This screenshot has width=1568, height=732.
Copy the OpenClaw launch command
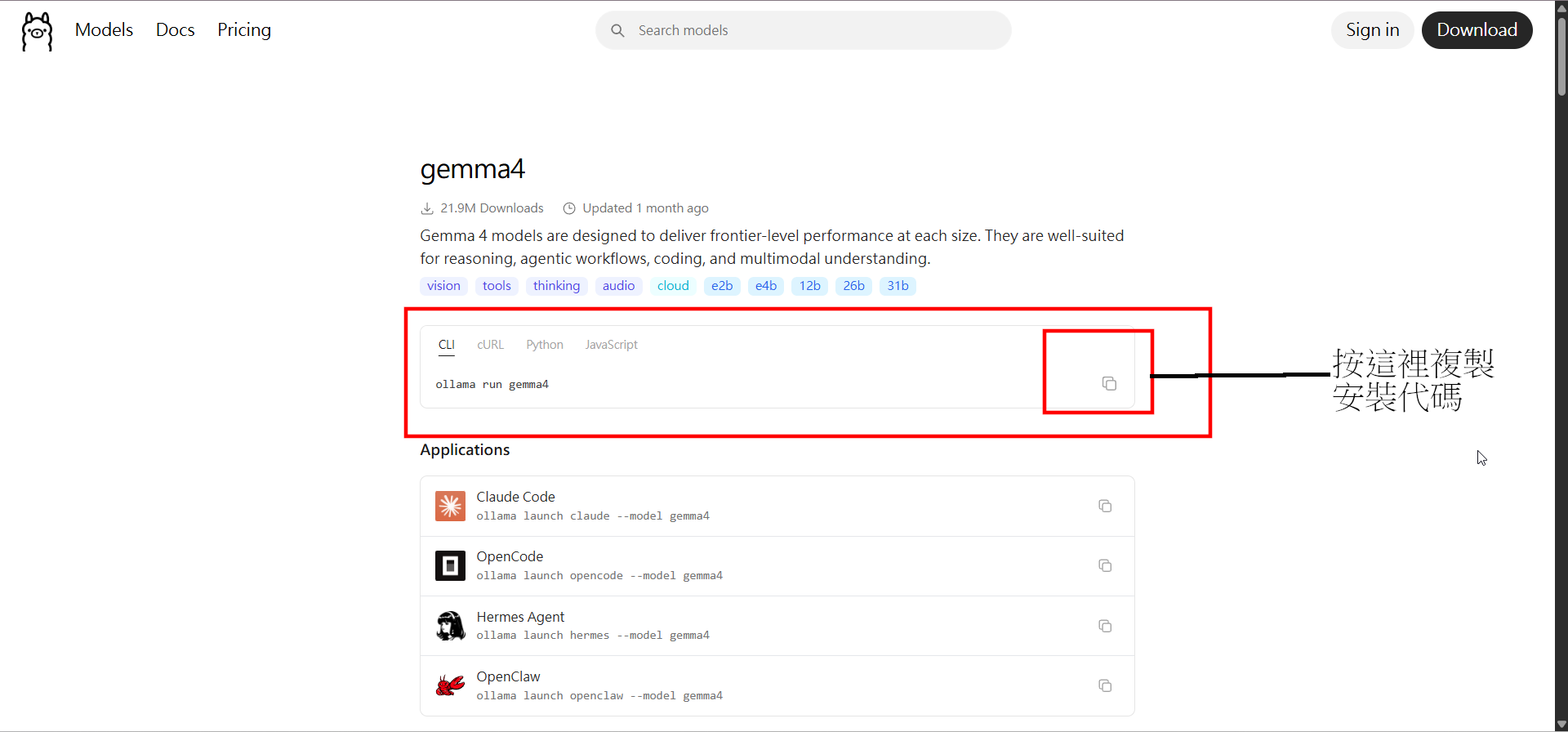[1105, 685]
